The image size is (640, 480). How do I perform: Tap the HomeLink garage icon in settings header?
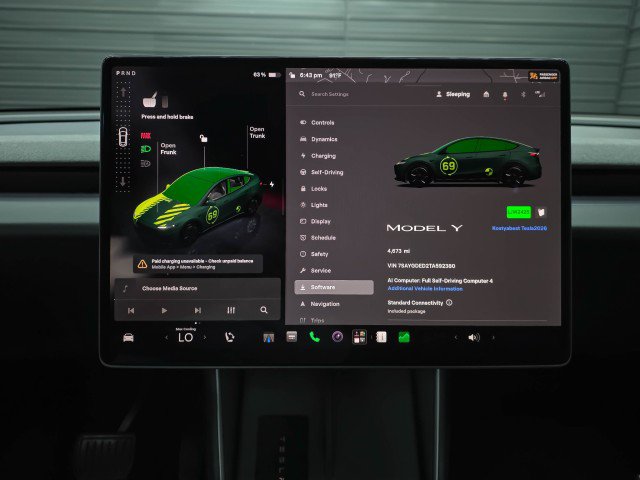486,94
